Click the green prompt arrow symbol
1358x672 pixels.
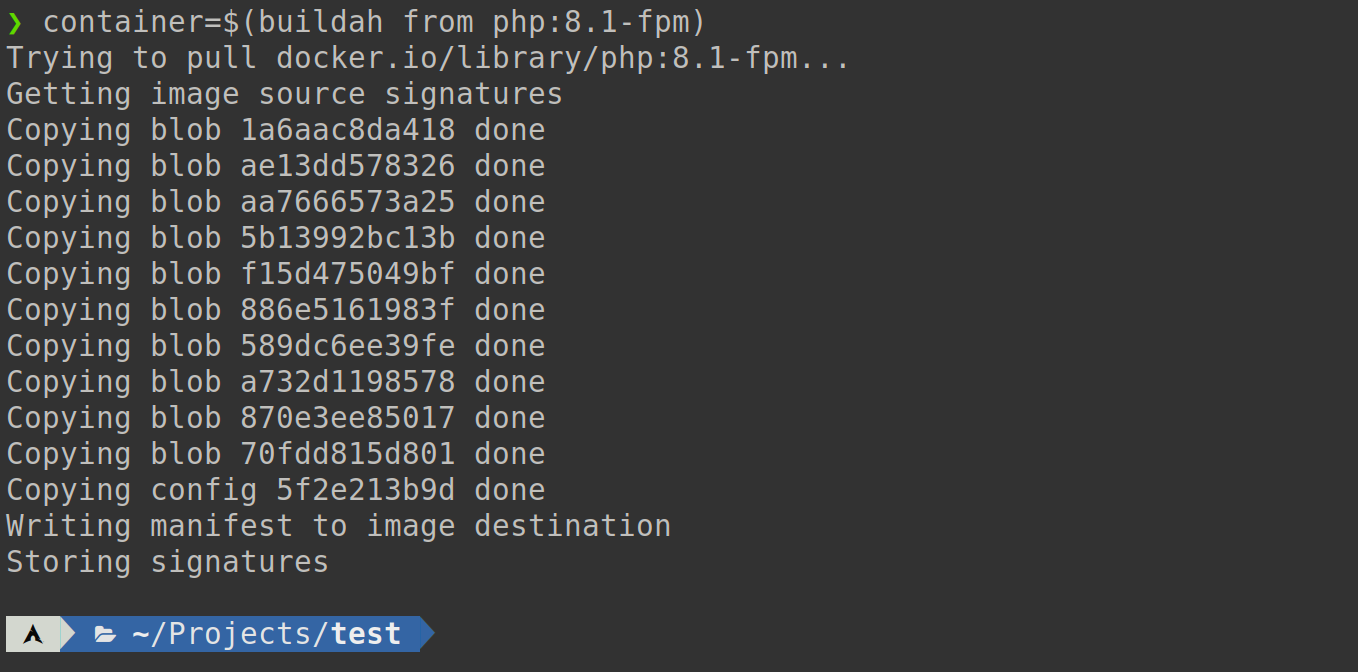(14, 22)
